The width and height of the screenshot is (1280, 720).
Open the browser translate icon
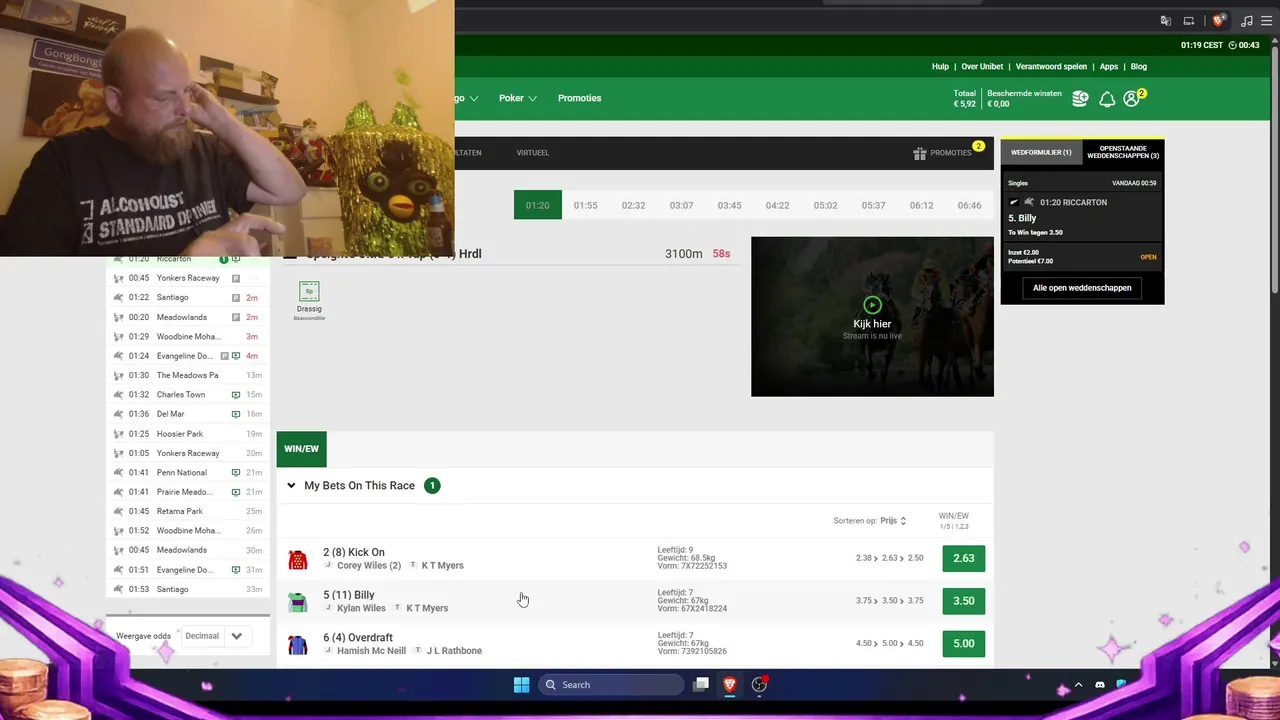pyautogui.click(x=1165, y=20)
